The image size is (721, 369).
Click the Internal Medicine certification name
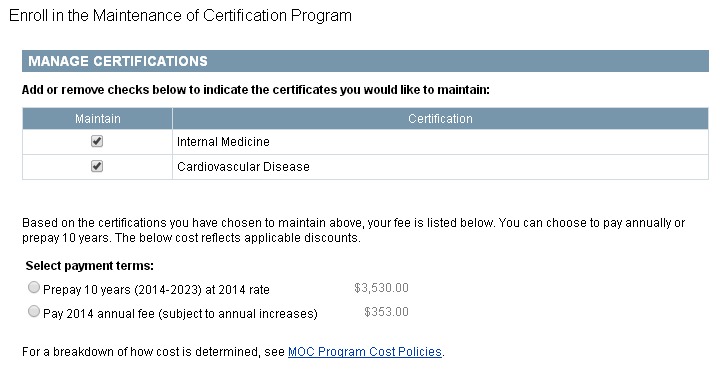(223, 142)
